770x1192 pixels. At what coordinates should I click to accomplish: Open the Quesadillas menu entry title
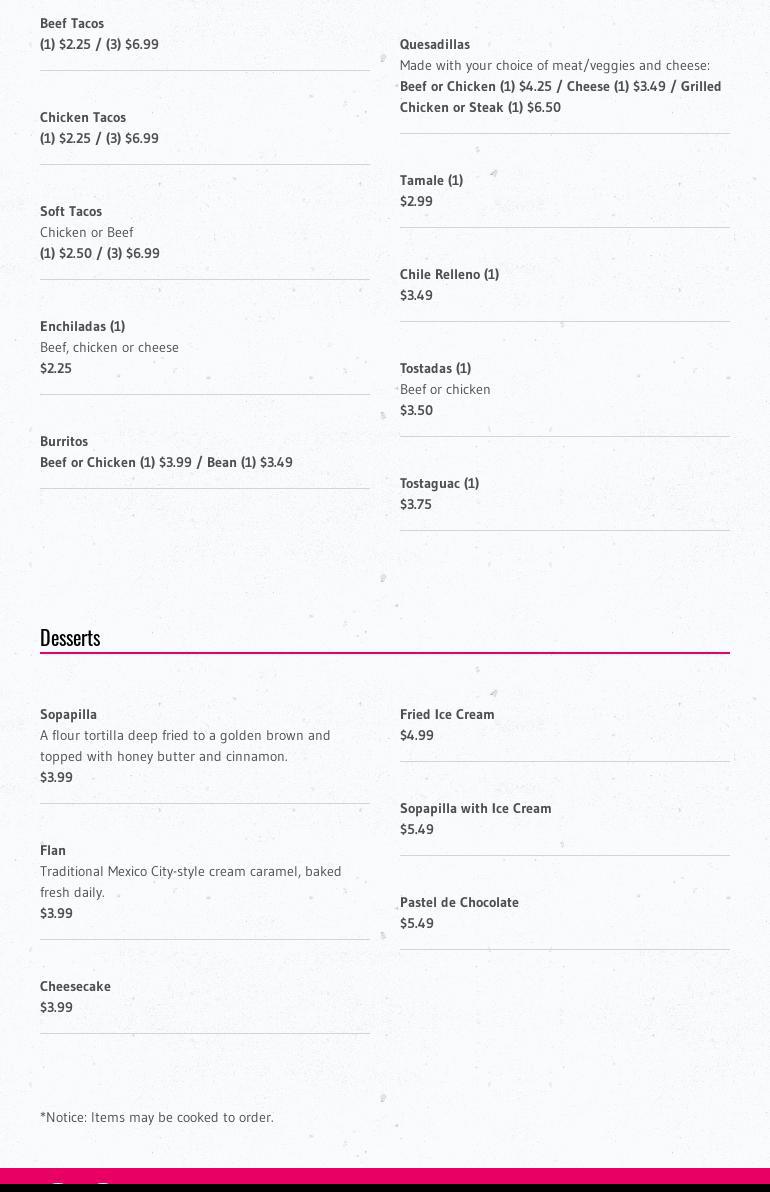[x=435, y=44]
